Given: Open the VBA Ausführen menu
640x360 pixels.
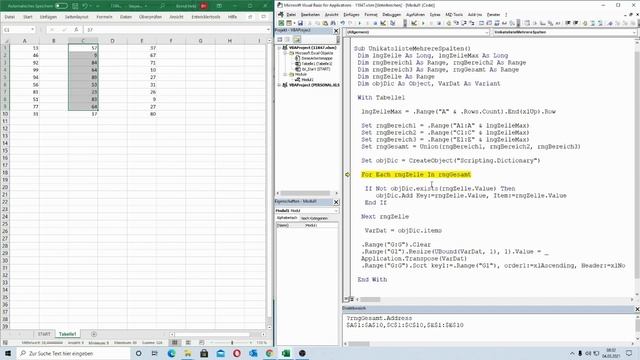Looking at the screenshot, I should [x=415, y=15].
